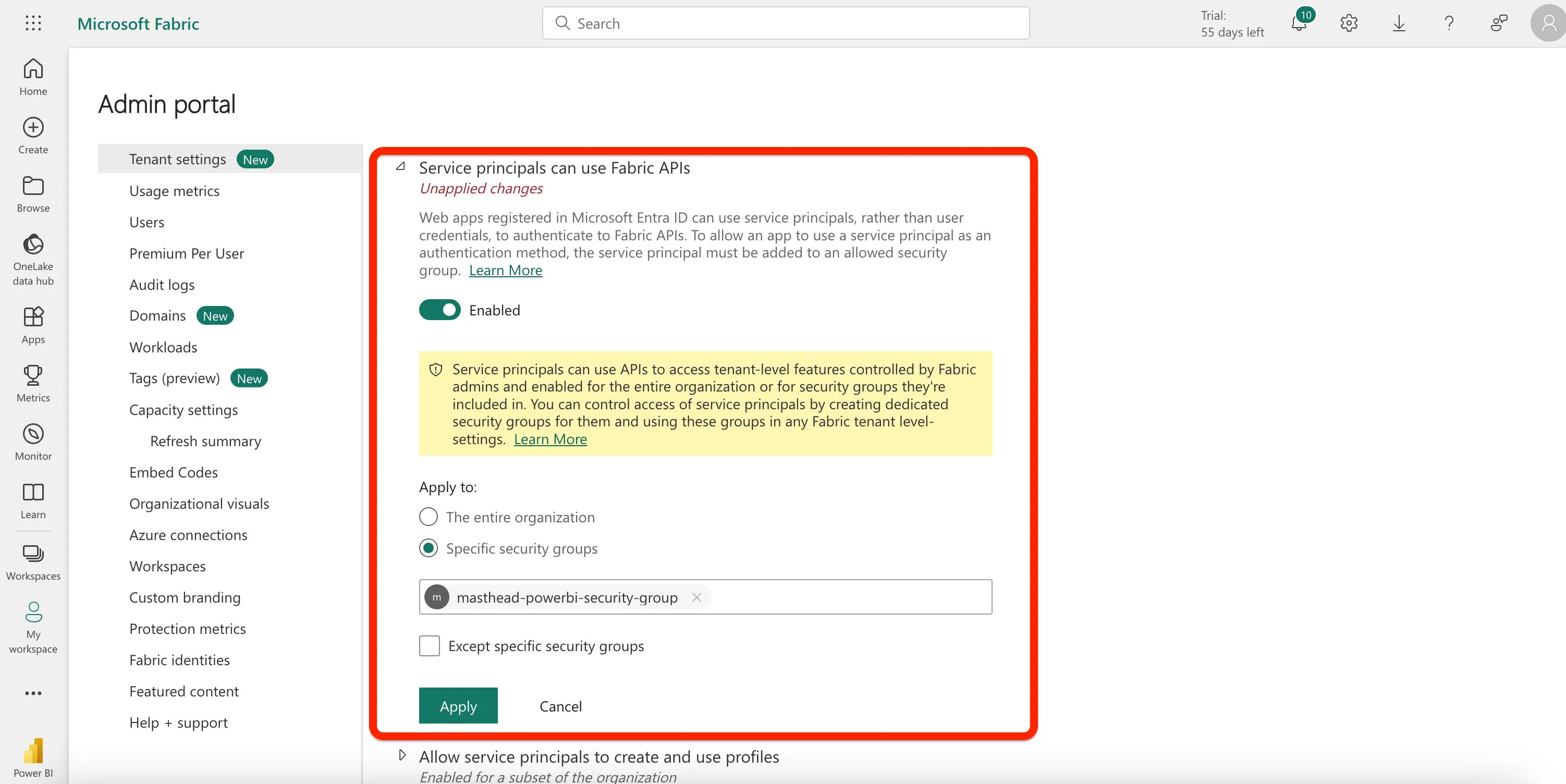Expand Allow service principals to create profiles
The image size is (1566, 784).
click(402, 755)
